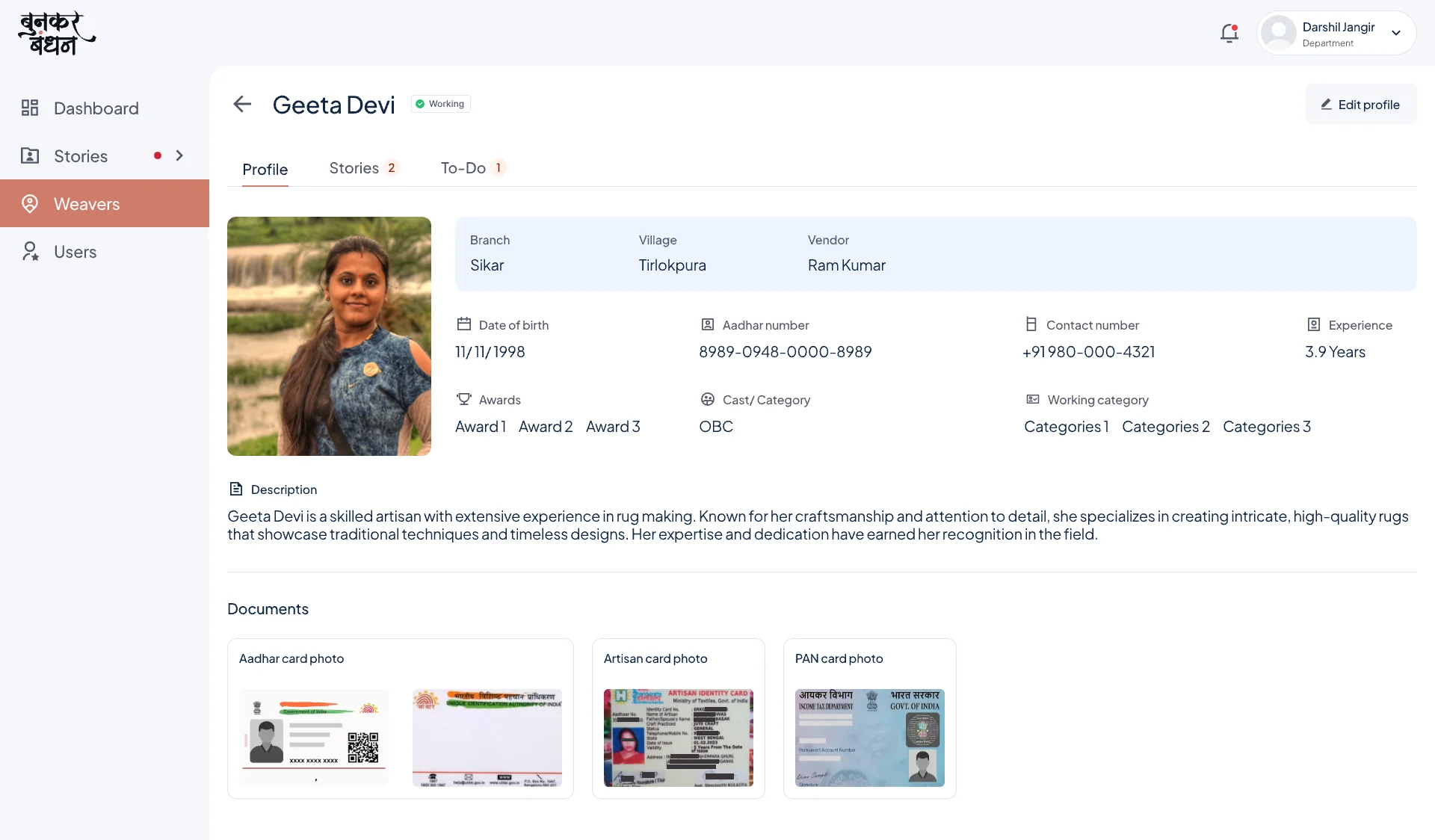Screen dimensions: 1435x840
Task: Click the Bunkar Bandhan logo
Action: (x=57, y=34)
